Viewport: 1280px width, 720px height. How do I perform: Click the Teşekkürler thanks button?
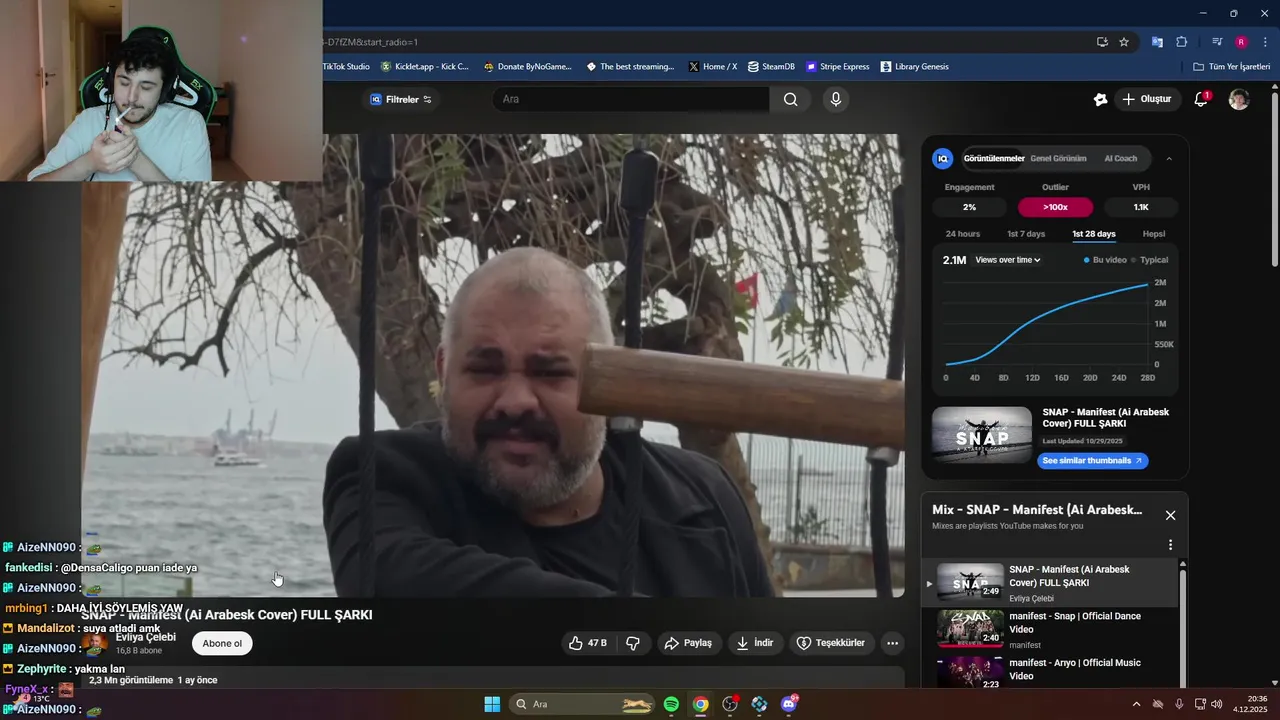831,643
